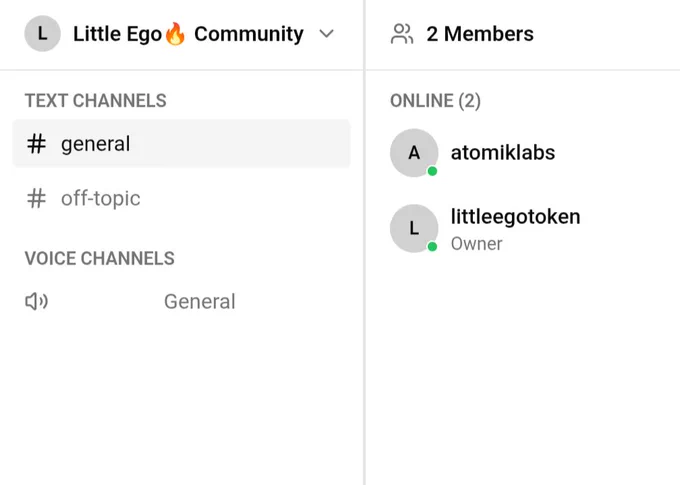
Task: Open atomiklabs member profile
Action: click(503, 153)
